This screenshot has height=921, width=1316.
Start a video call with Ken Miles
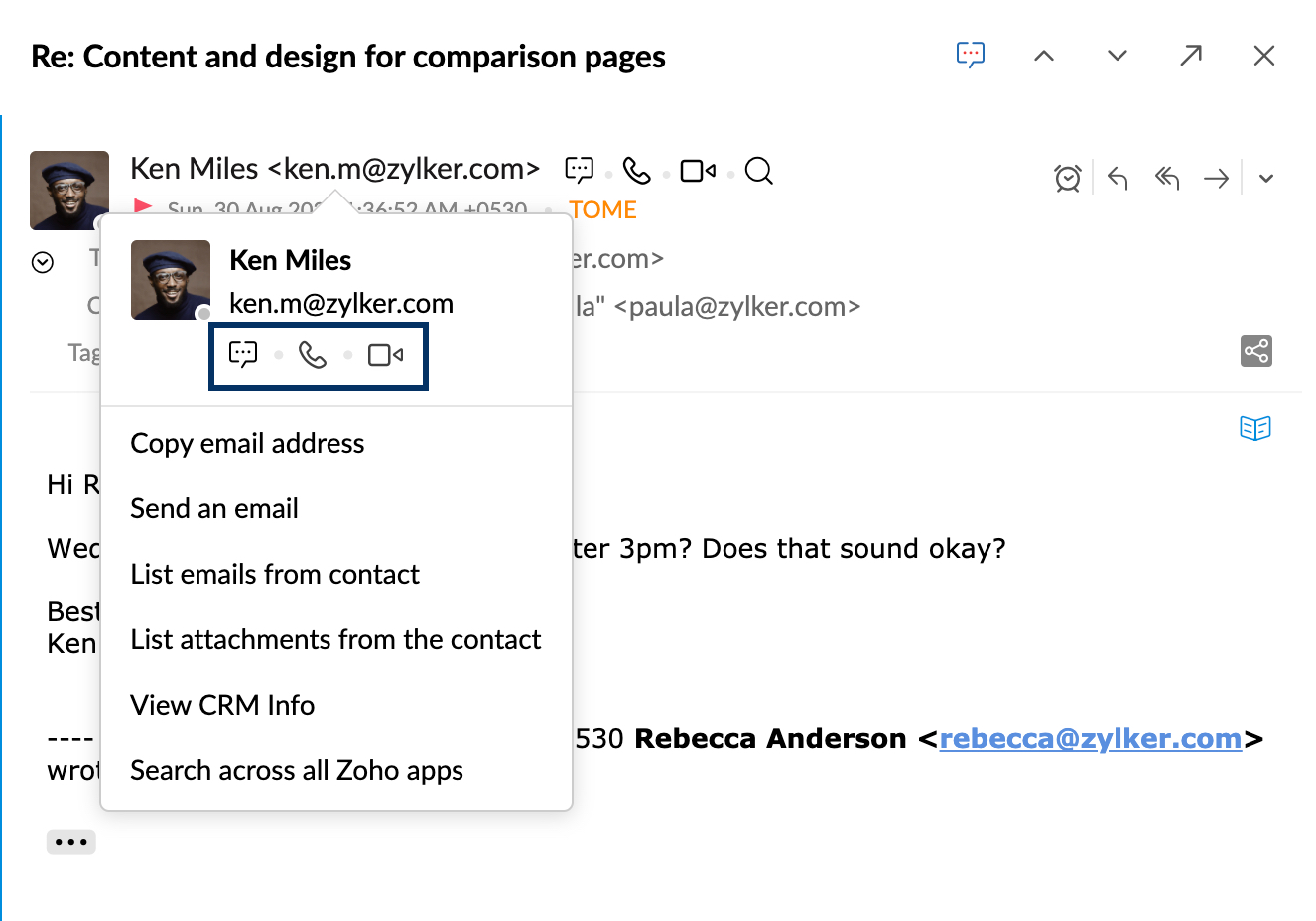click(x=386, y=354)
